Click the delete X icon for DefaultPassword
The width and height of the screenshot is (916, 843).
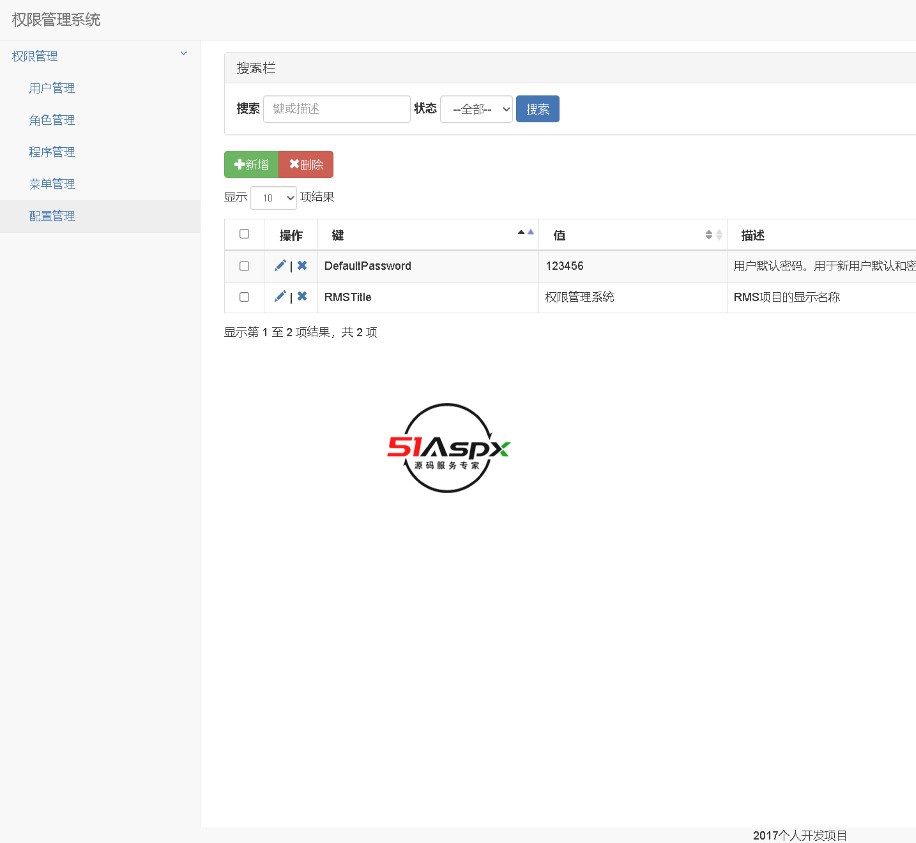tap(302, 266)
